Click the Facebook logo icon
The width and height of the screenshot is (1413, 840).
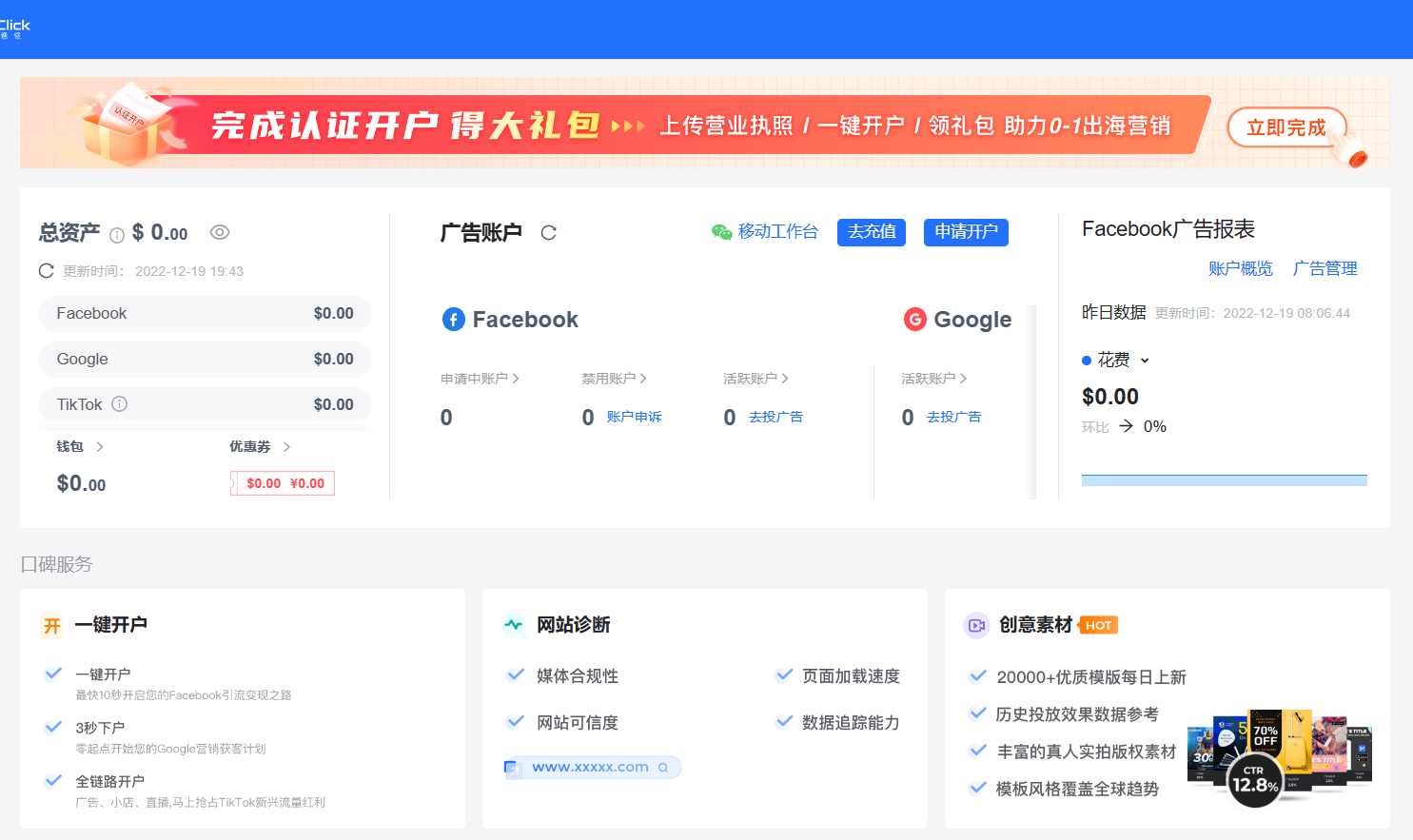coord(454,320)
